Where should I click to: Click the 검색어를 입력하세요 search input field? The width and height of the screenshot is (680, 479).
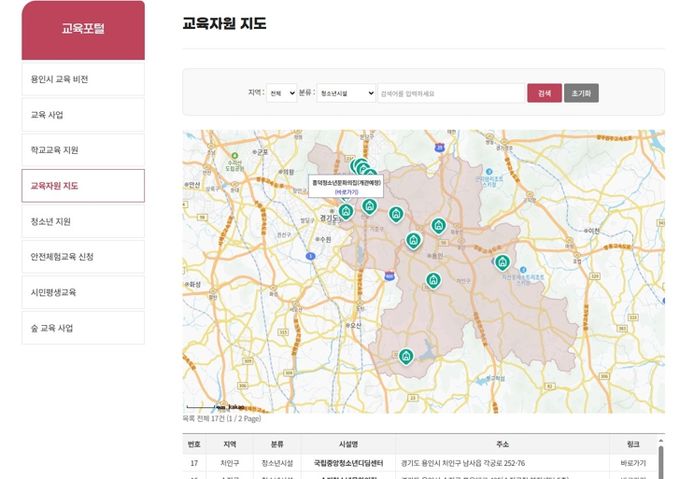450,93
